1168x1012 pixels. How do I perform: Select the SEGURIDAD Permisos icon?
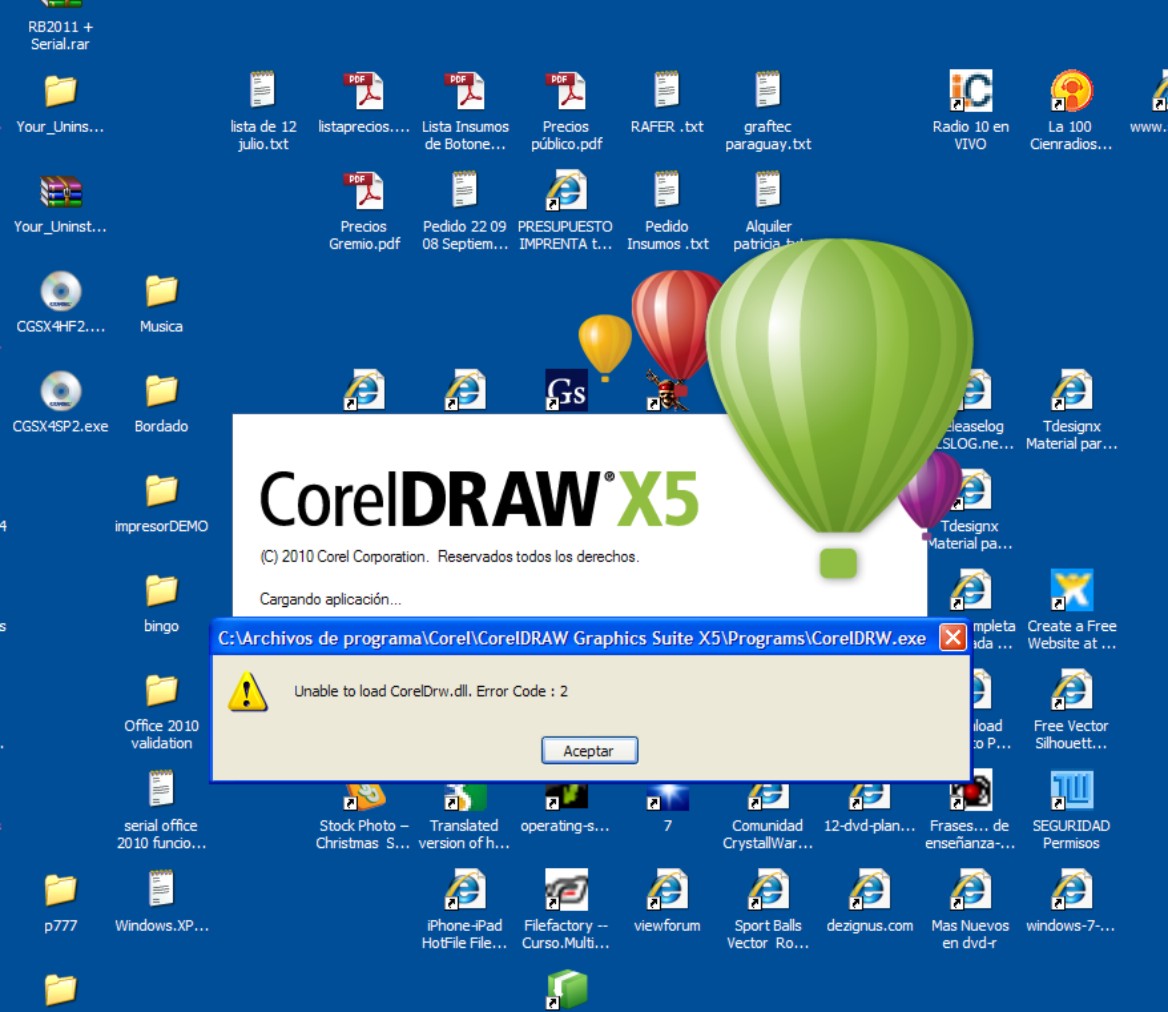click(1071, 792)
